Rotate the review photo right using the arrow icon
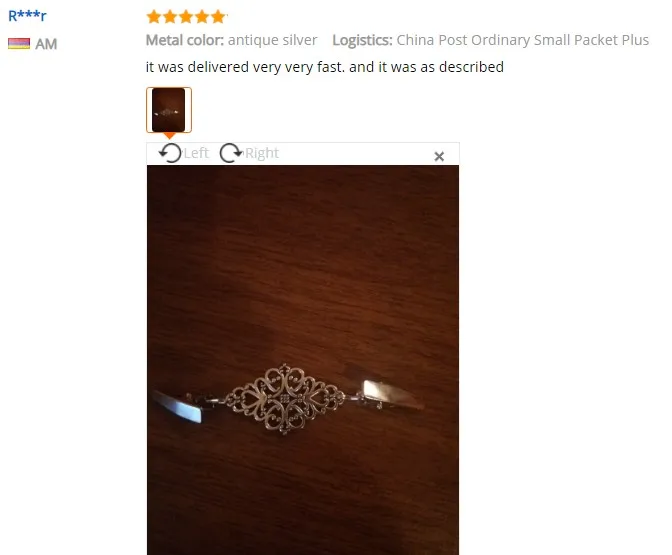 (x=231, y=153)
